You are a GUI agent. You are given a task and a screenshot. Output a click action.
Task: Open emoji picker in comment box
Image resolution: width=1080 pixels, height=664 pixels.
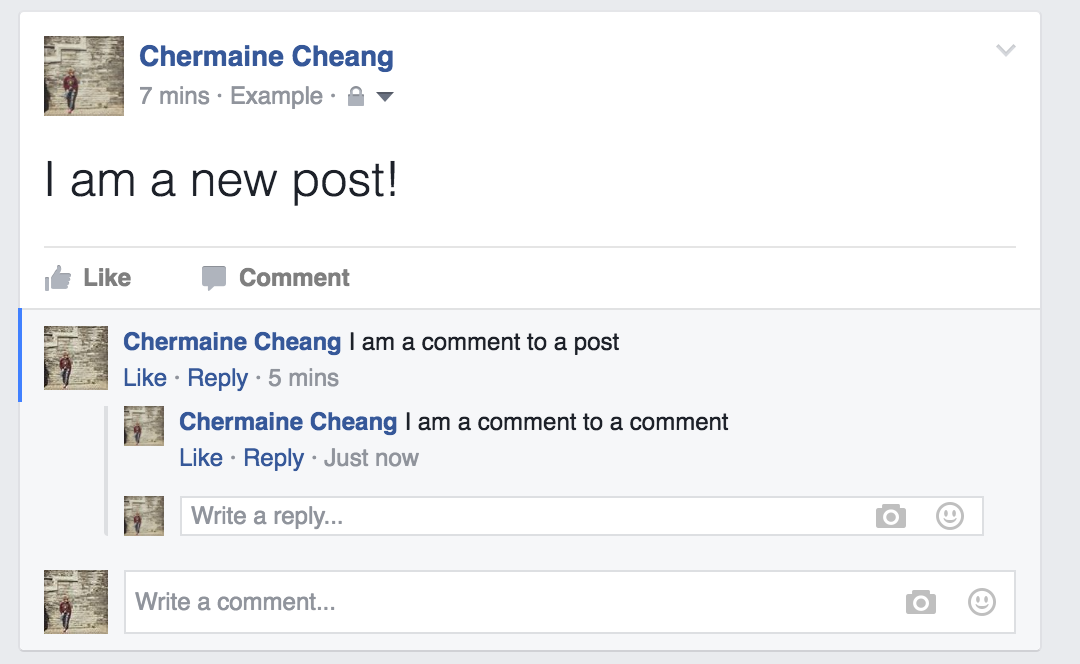click(x=982, y=602)
